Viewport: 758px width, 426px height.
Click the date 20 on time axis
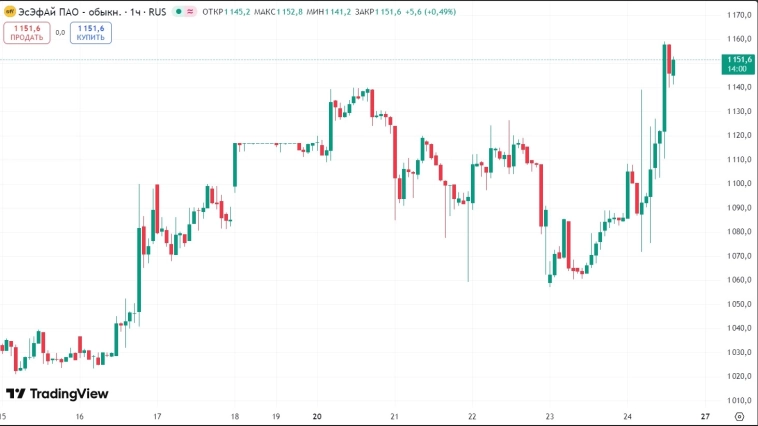coord(316,416)
